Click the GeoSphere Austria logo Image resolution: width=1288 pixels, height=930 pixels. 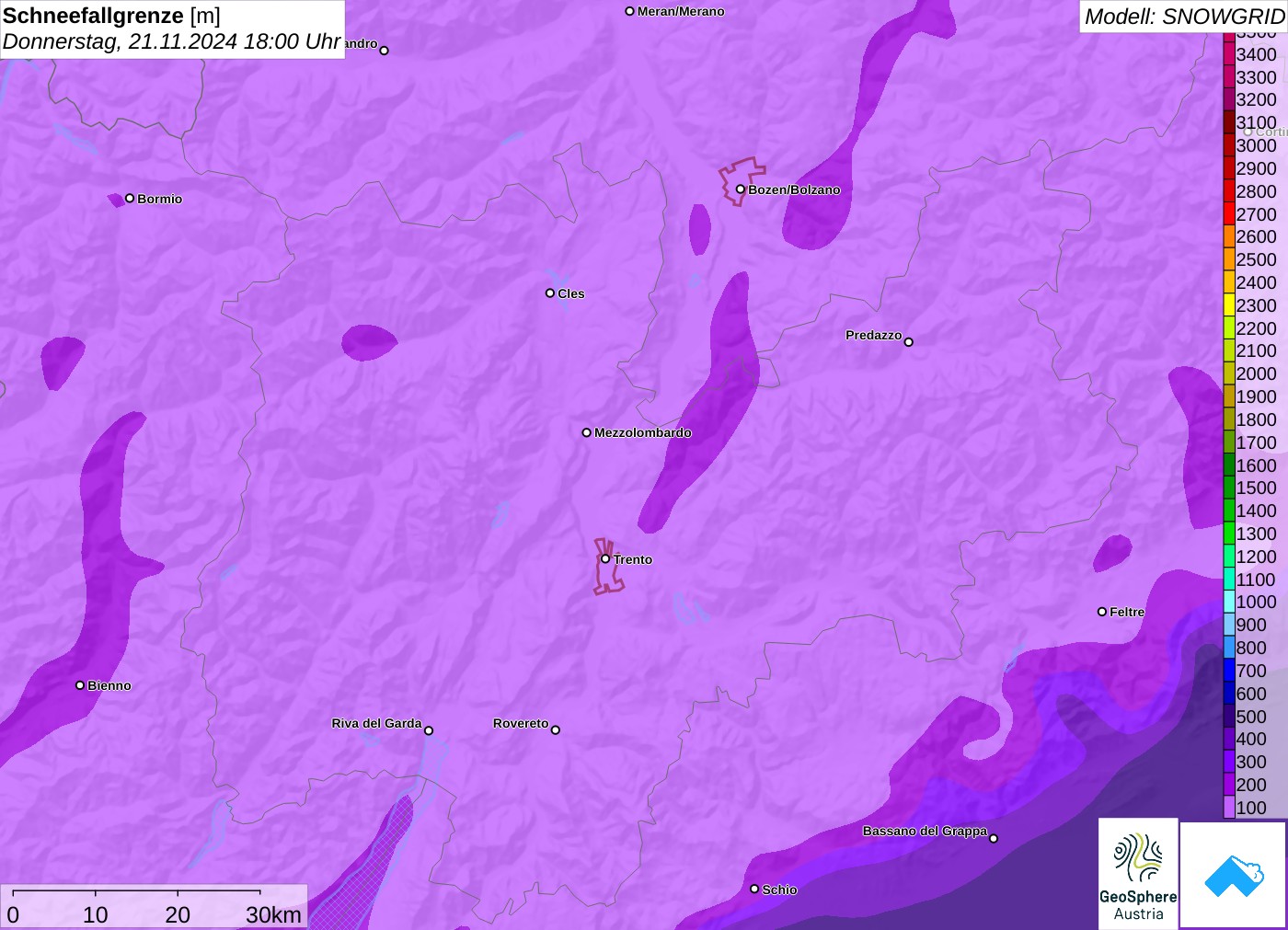(x=1138, y=873)
